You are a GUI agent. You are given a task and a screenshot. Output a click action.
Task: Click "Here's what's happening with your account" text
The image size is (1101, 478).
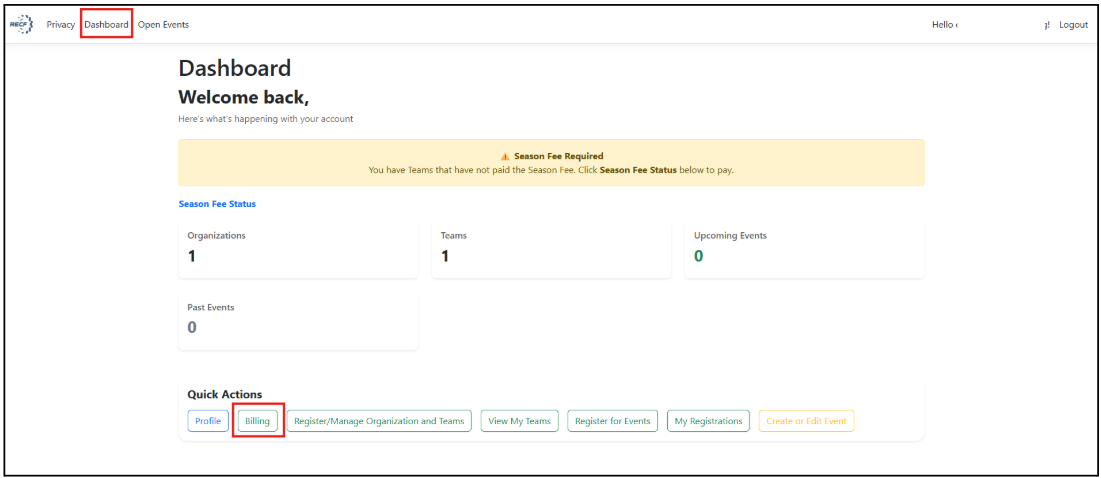click(x=265, y=119)
